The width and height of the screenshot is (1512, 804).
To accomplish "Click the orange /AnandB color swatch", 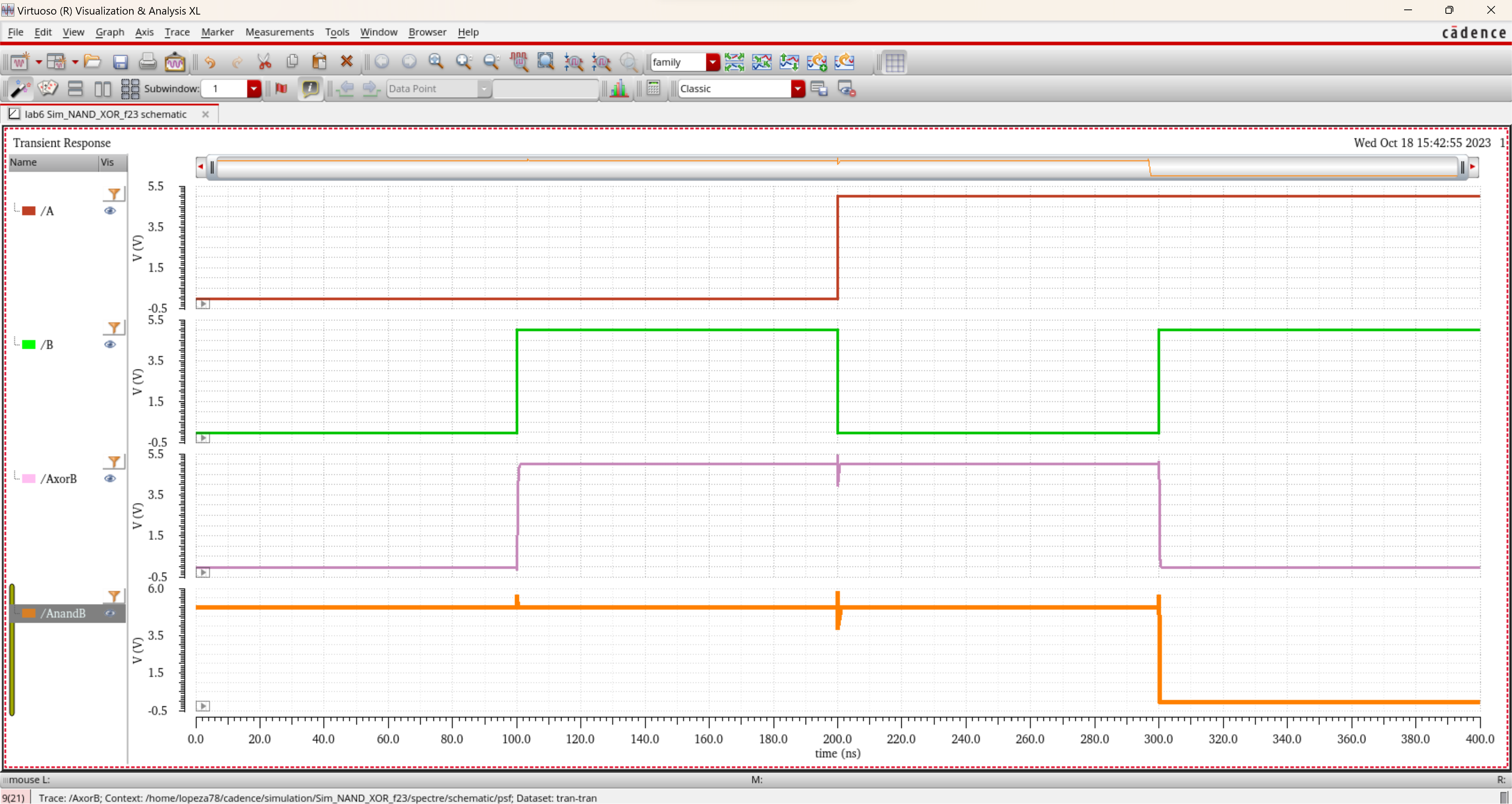I will click(x=29, y=614).
